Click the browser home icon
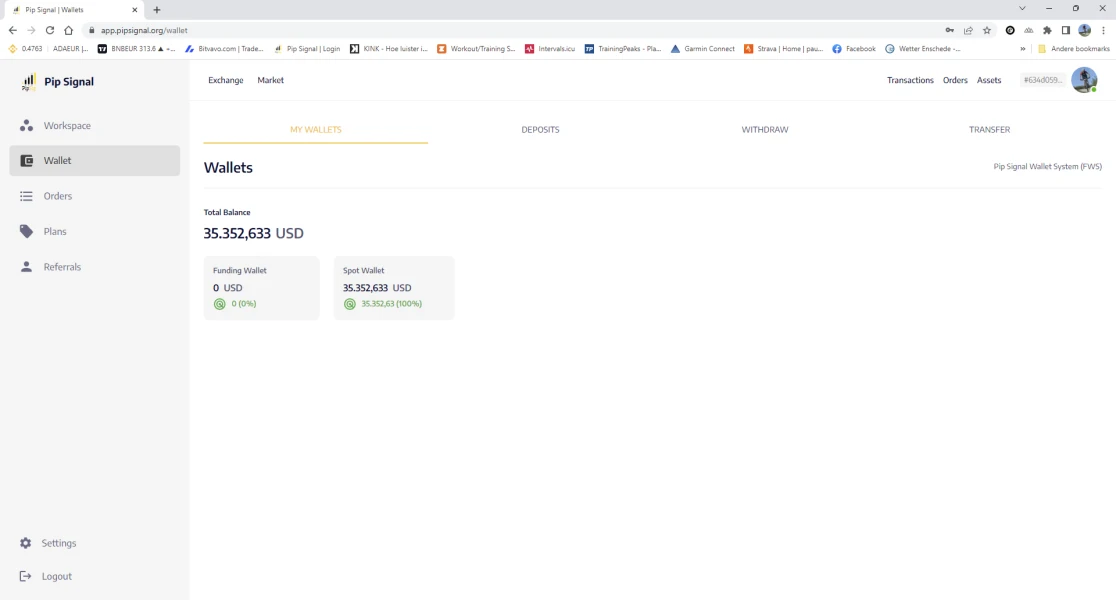This screenshot has width=1116, height=600. tap(68, 30)
